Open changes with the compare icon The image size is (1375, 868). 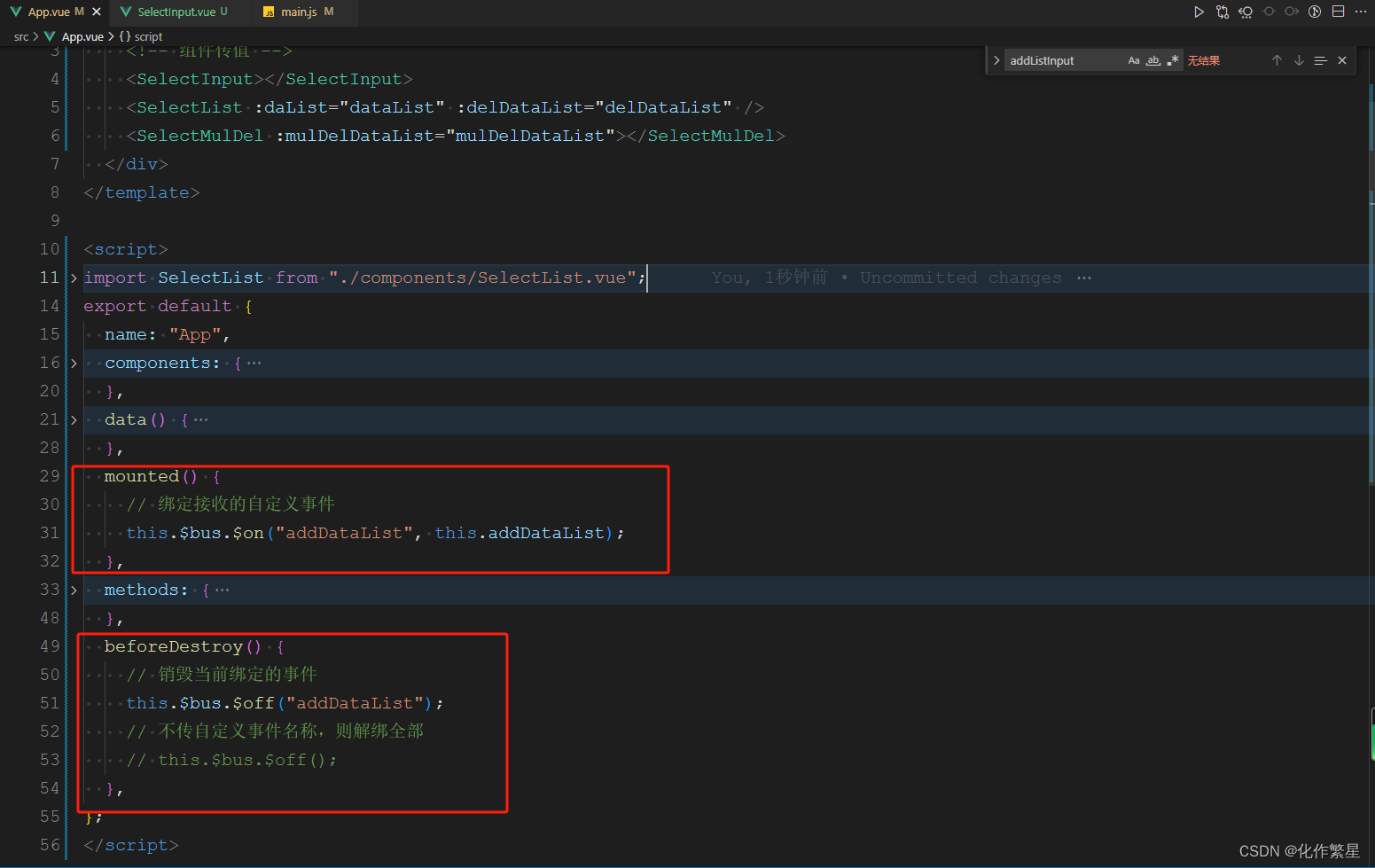pyautogui.click(x=1223, y=12)
